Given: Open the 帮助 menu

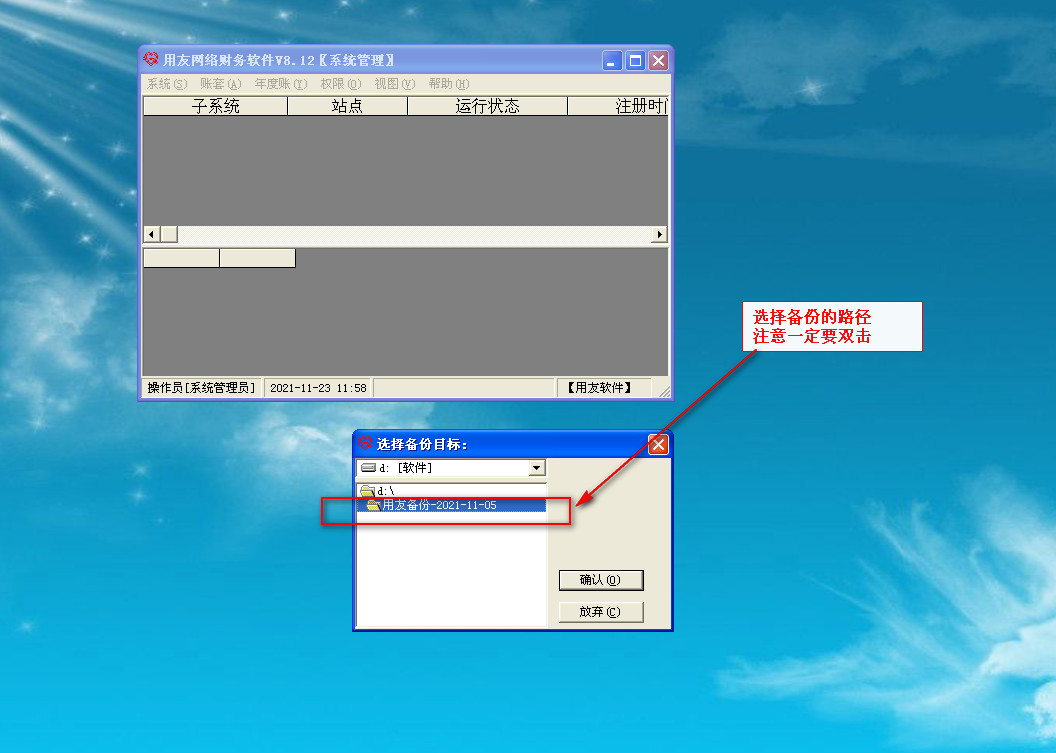Looking at the screenshot, I should [x=448, y=84].
